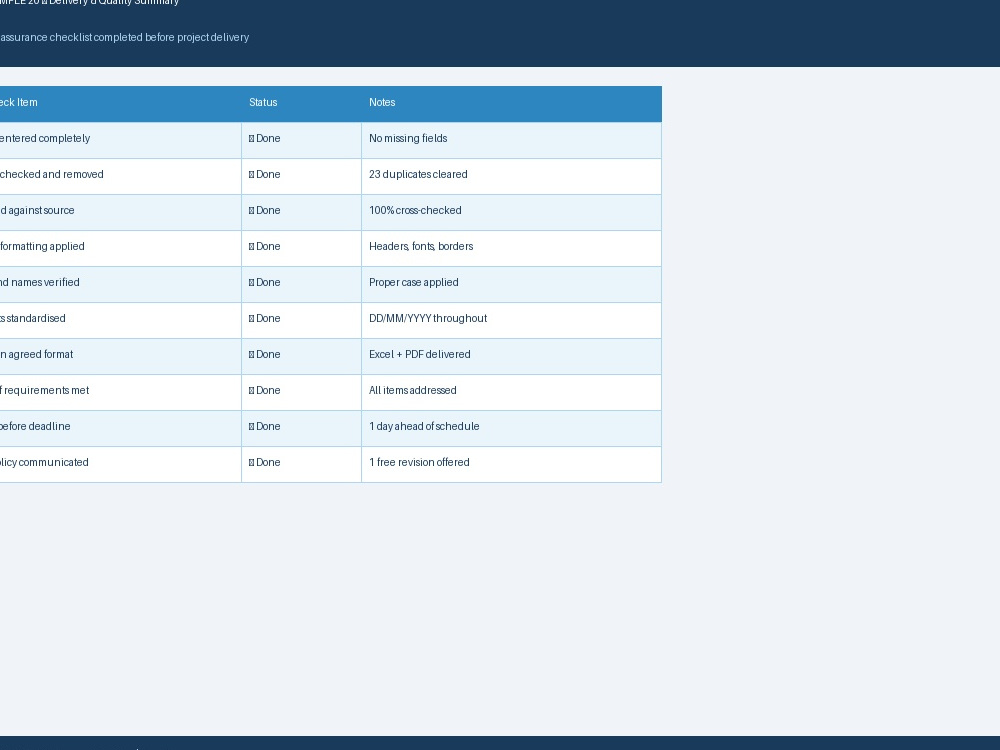Click the Status column header

click(301, 103)
